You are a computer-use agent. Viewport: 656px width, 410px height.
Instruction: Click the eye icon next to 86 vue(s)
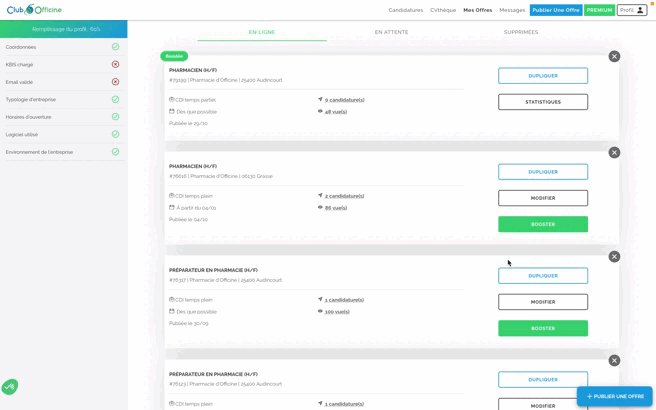click(x=320, y=208)
